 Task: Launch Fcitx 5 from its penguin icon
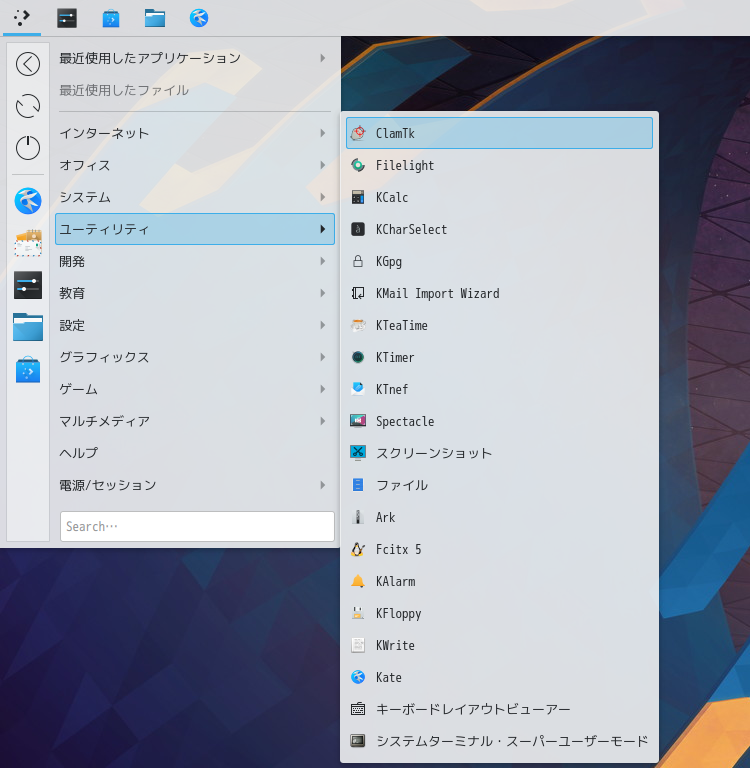click(x=358, y=550)
